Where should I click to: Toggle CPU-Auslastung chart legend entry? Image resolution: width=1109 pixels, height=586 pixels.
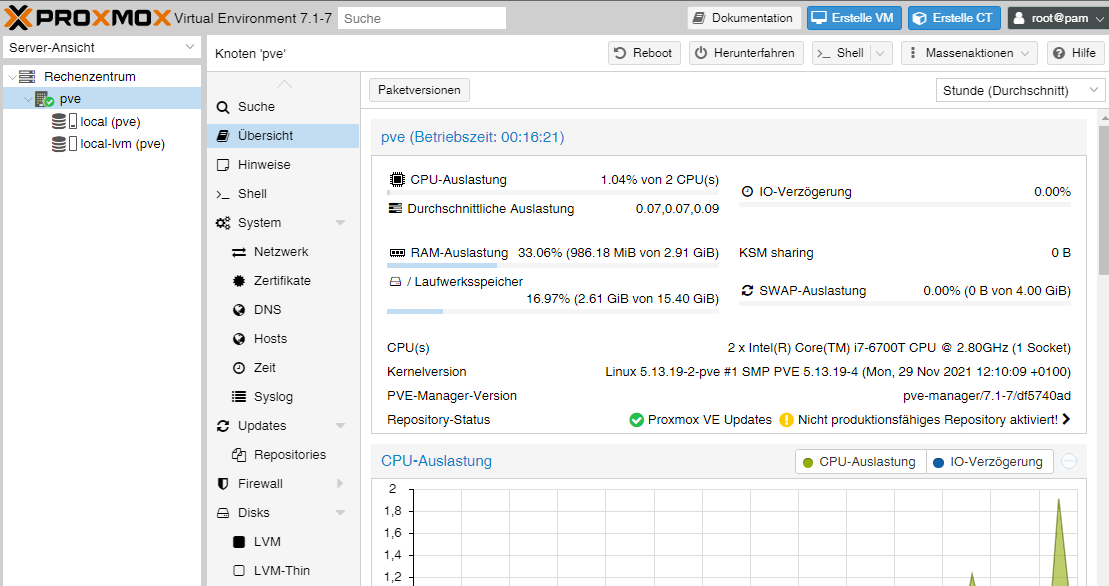(x=860, y=462)
